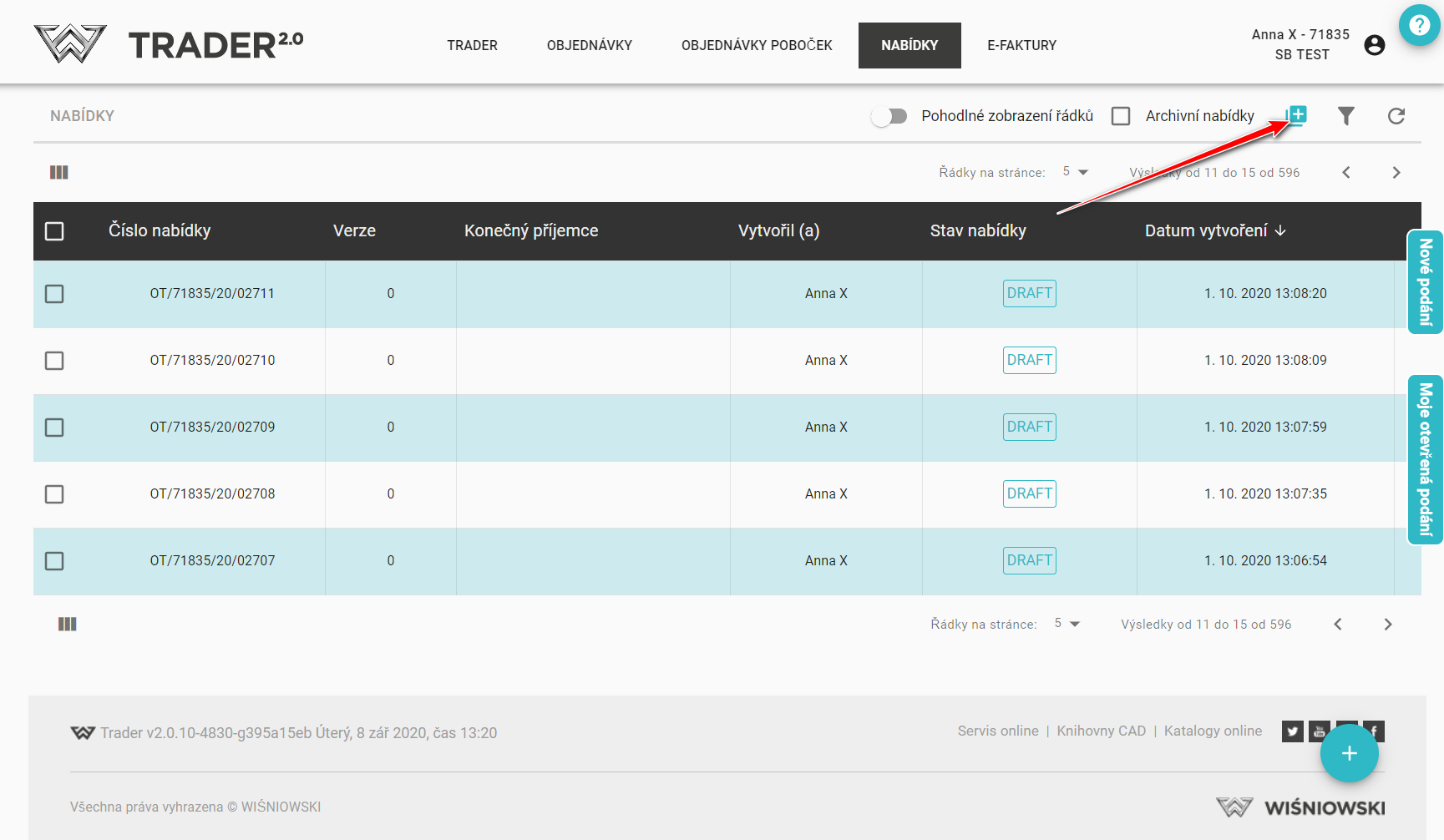
Task: Open the E-Faktury tab
Action: (x=1021, y=45)
